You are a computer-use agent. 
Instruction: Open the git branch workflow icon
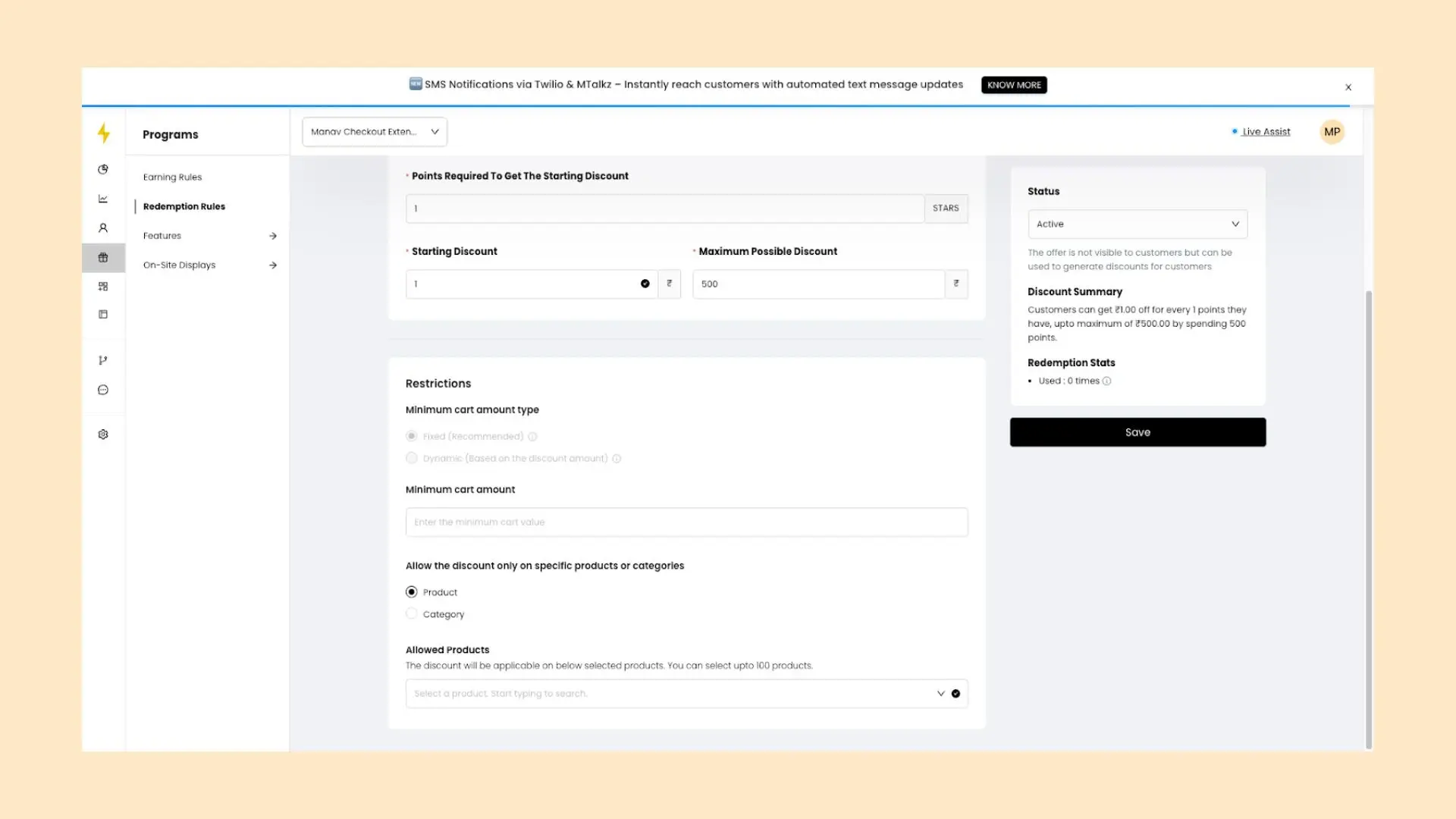coord(103,360)
